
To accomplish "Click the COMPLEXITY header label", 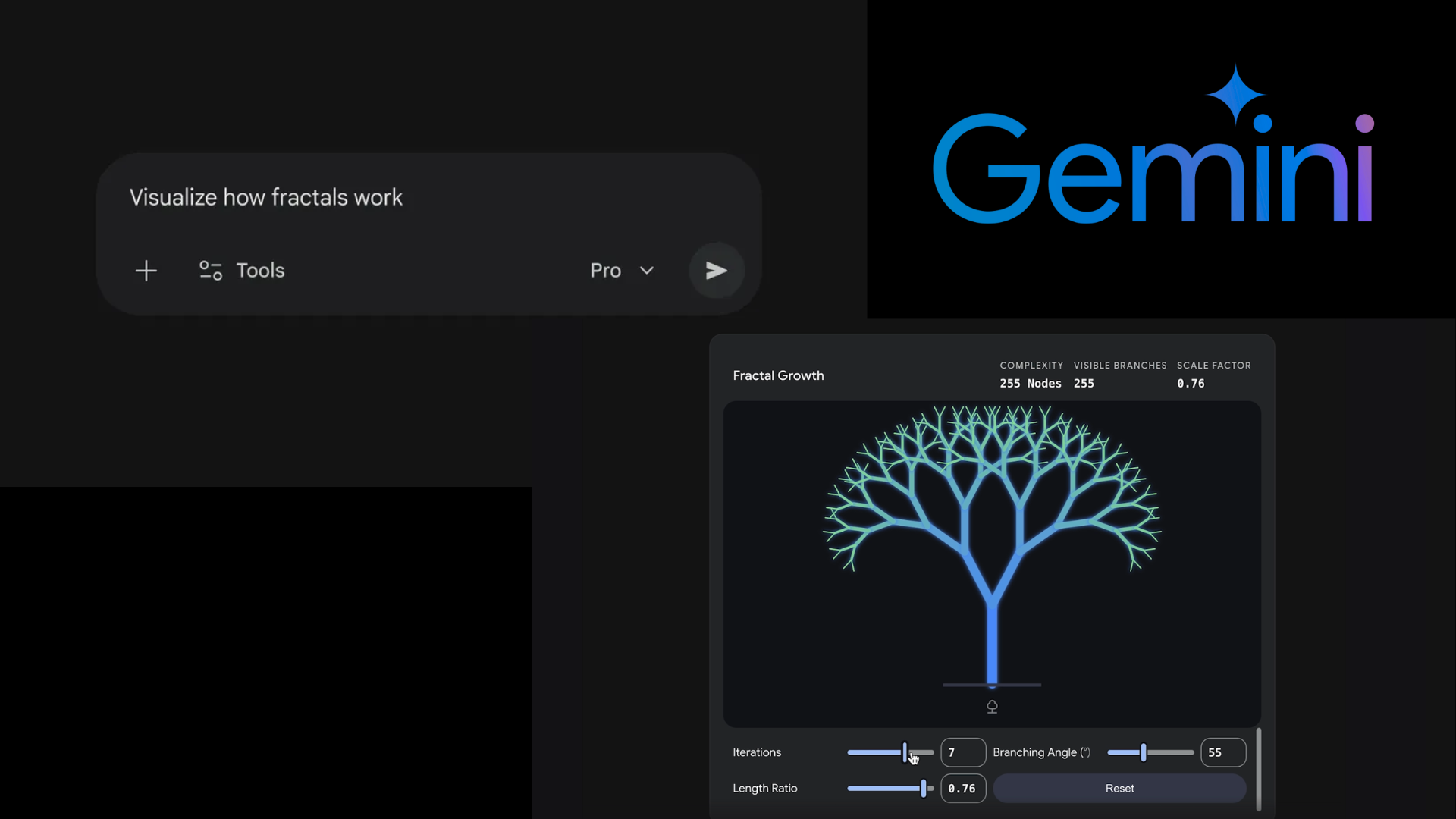I will point(1031,366).
